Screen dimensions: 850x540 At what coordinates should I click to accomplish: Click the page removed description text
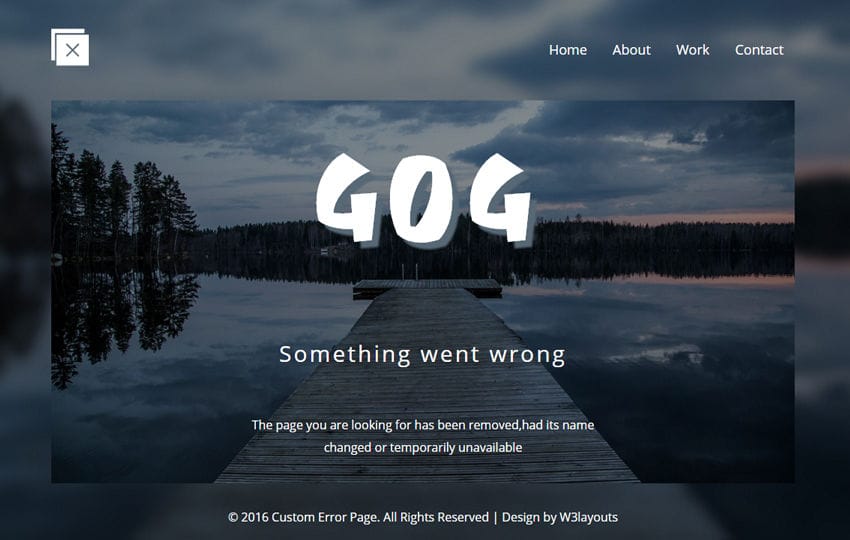point(423,436)
